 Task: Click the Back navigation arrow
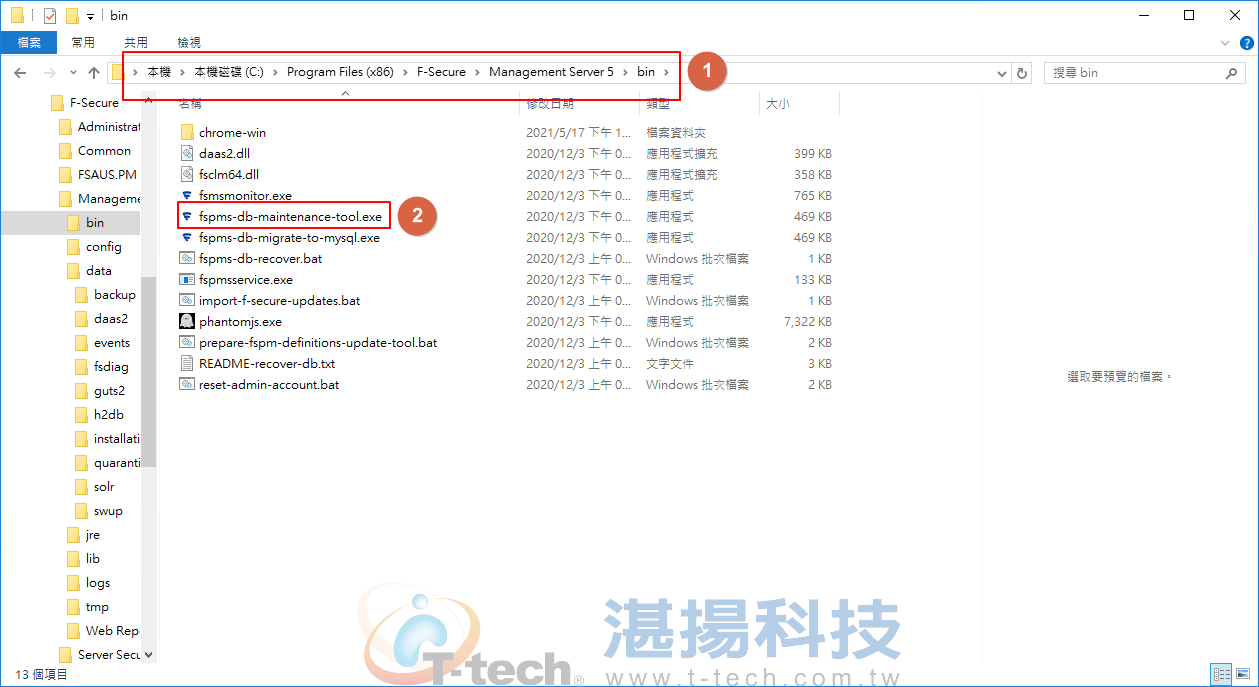20,73
